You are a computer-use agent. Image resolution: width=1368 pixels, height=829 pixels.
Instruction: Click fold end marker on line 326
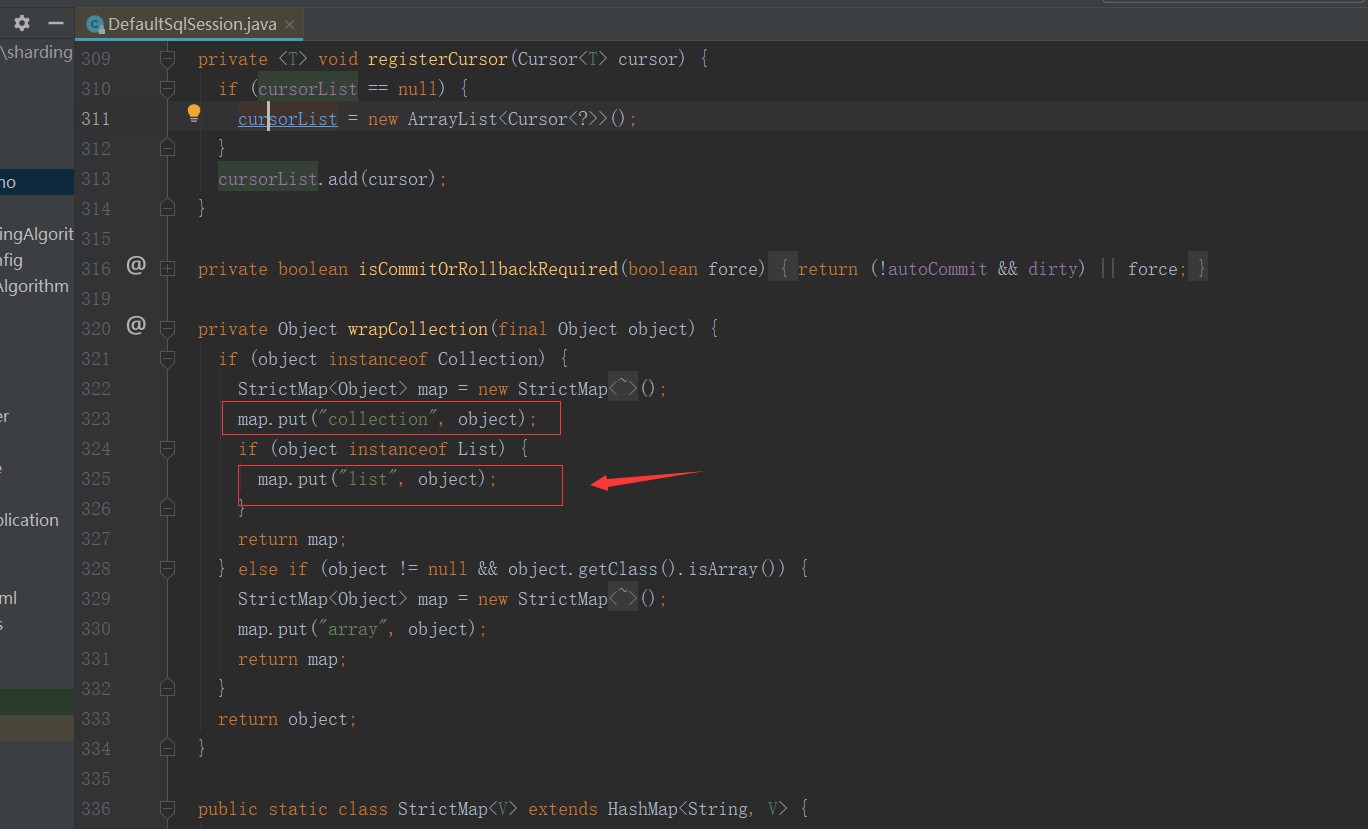click(167, 508)
